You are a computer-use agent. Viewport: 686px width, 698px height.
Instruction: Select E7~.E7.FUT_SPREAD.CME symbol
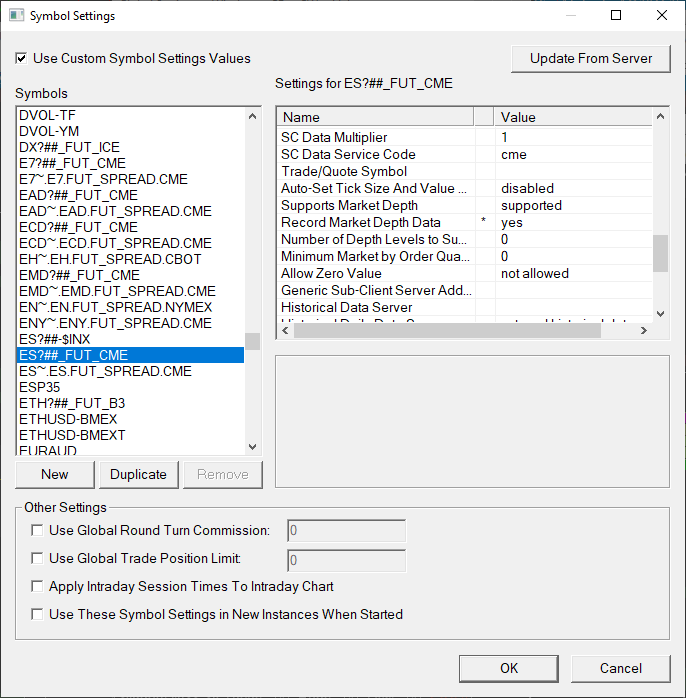click(x=130, y=179)
